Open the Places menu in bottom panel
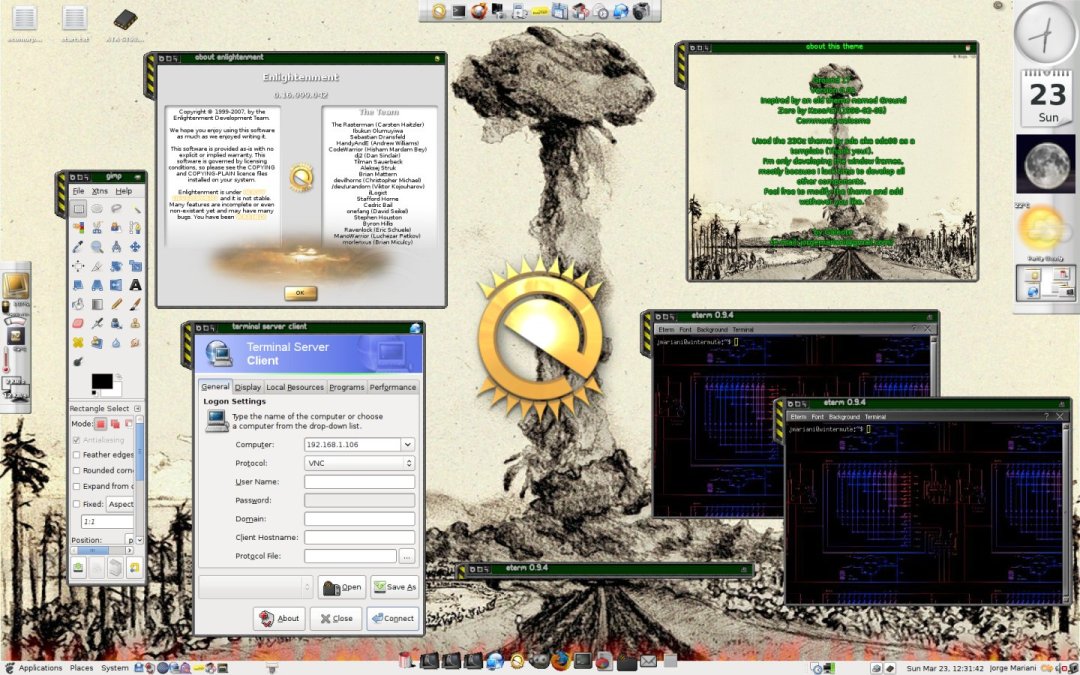This screenshot has height=675, width=1080. click(81, 668)
